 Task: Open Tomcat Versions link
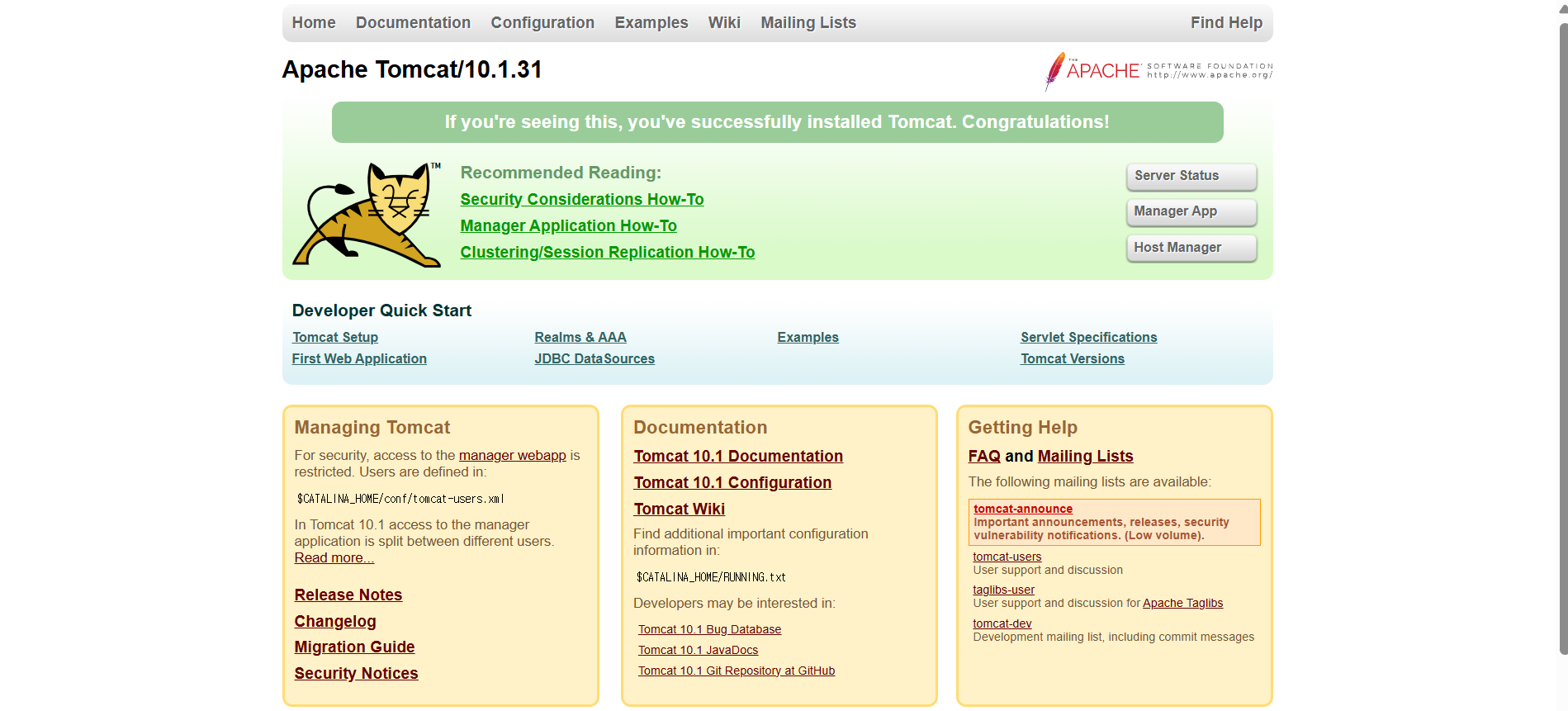(1073, 358)
